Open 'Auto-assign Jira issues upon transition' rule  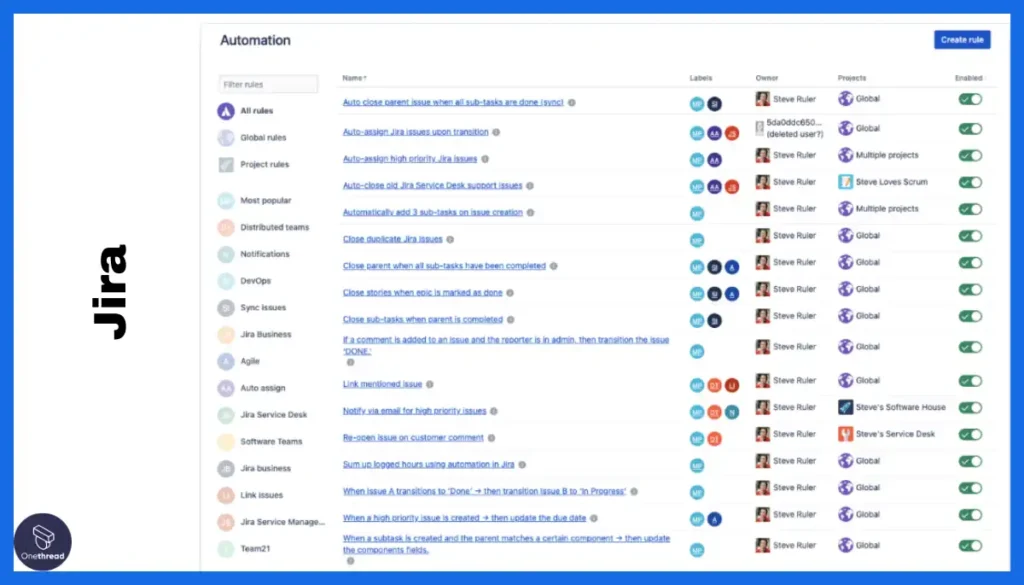tap(415, 132)
